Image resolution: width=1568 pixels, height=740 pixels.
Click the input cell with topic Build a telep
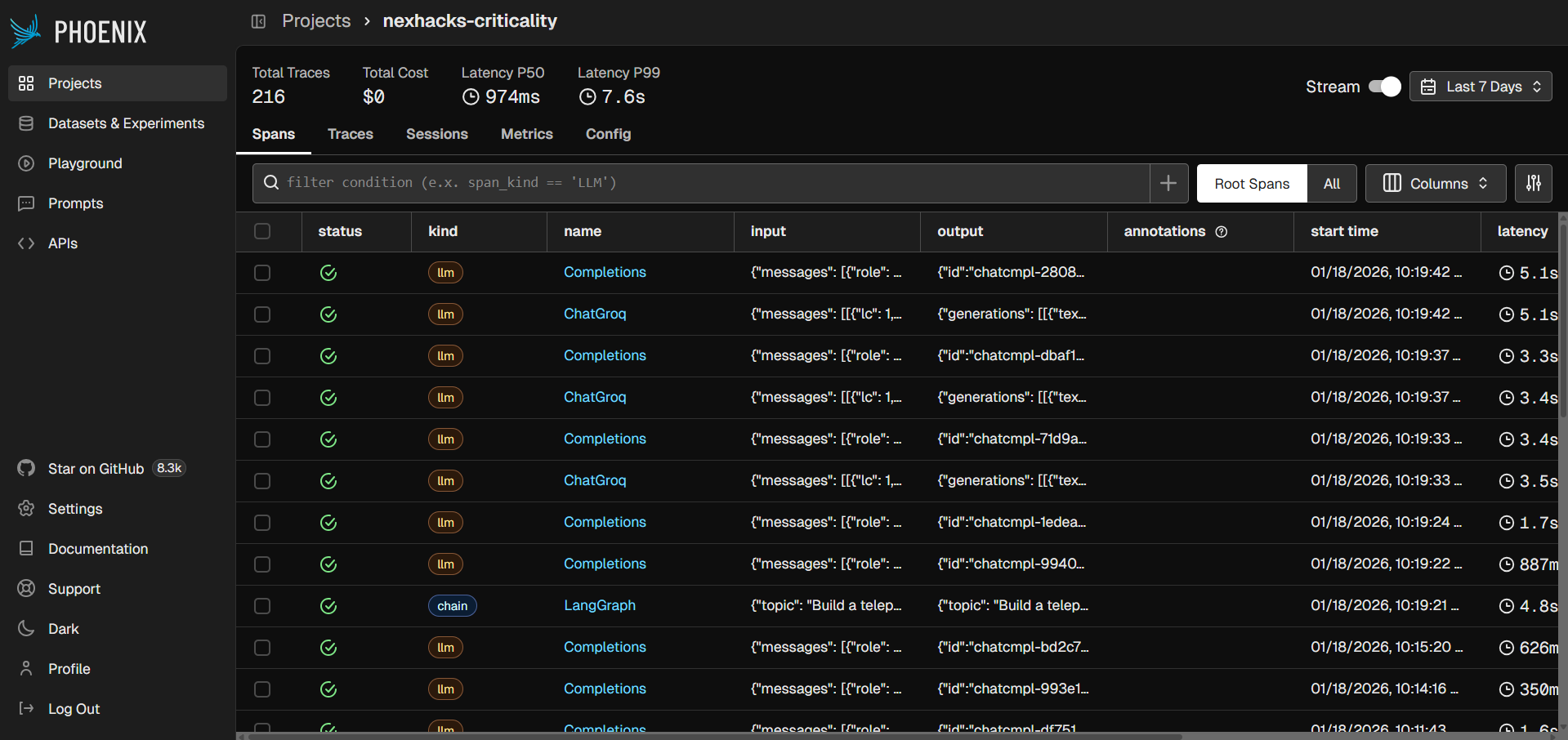tap(826, 605)
